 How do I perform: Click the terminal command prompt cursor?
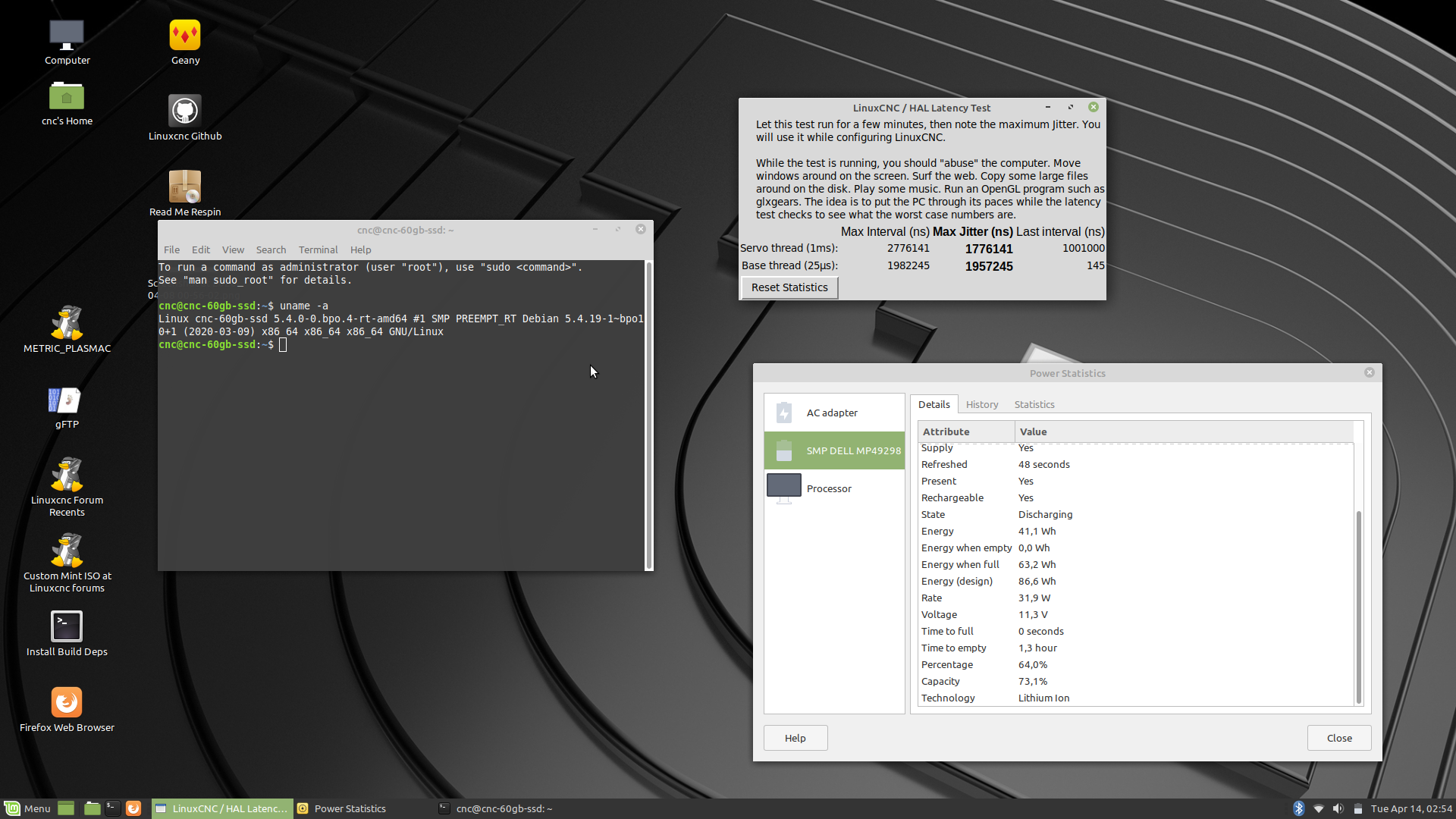click(283, 345)
